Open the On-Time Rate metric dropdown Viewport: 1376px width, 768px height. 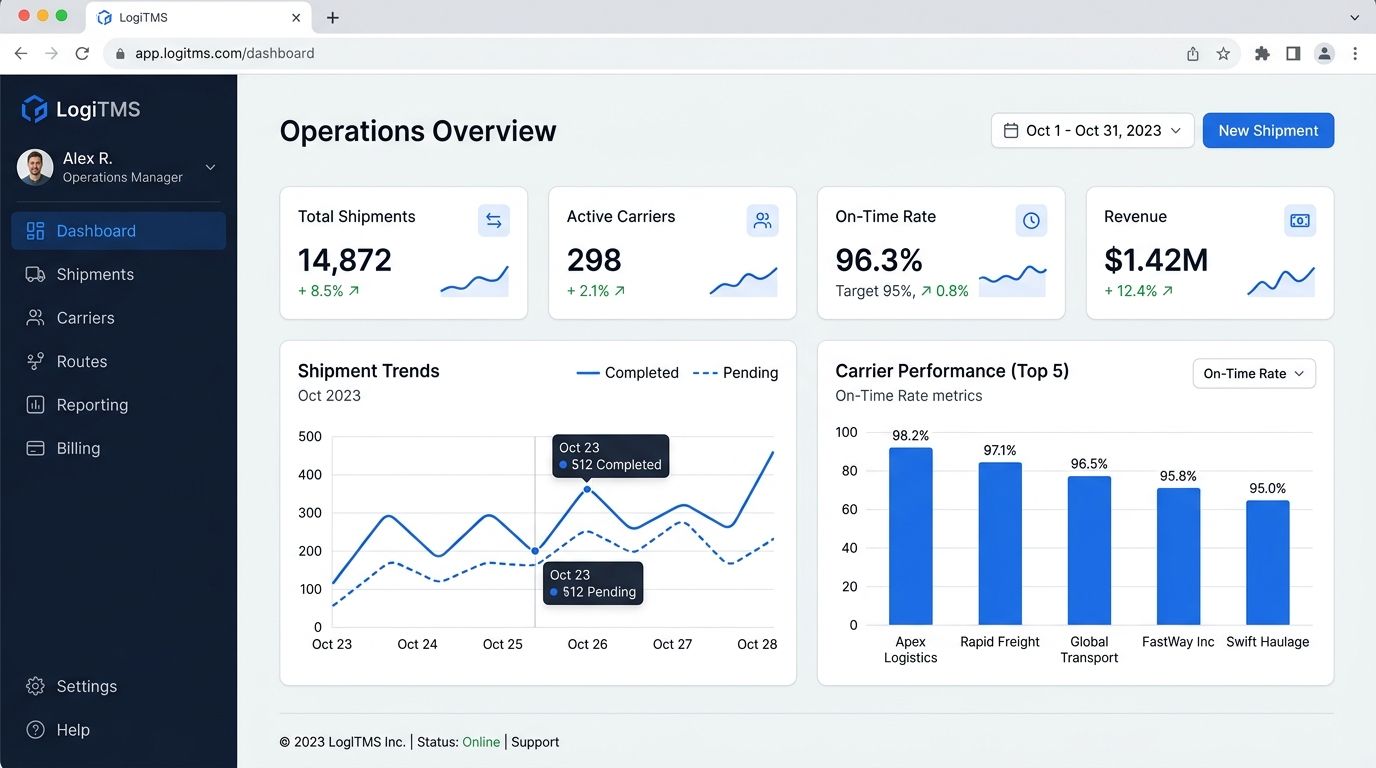point(1254,374)
